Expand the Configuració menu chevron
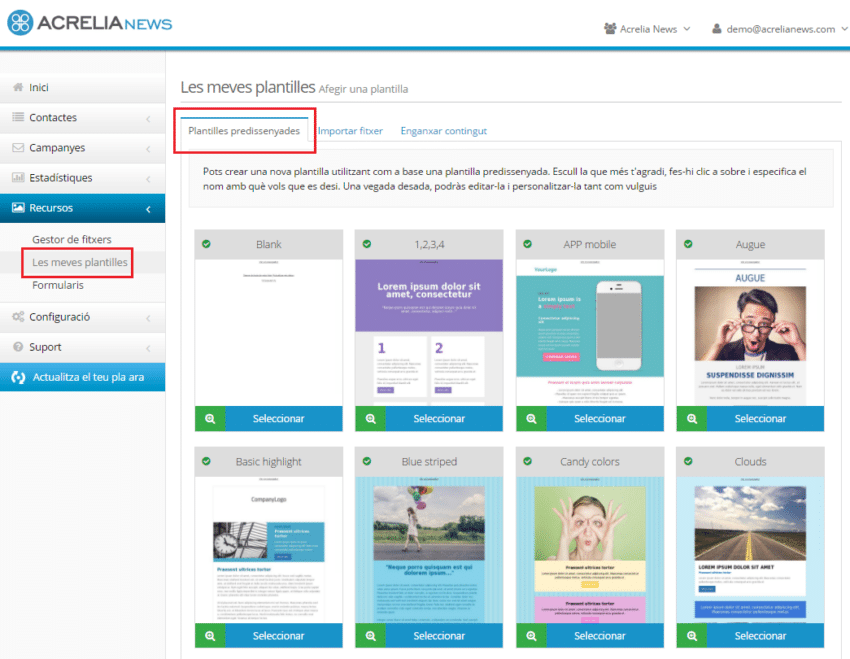 [149, 318]
